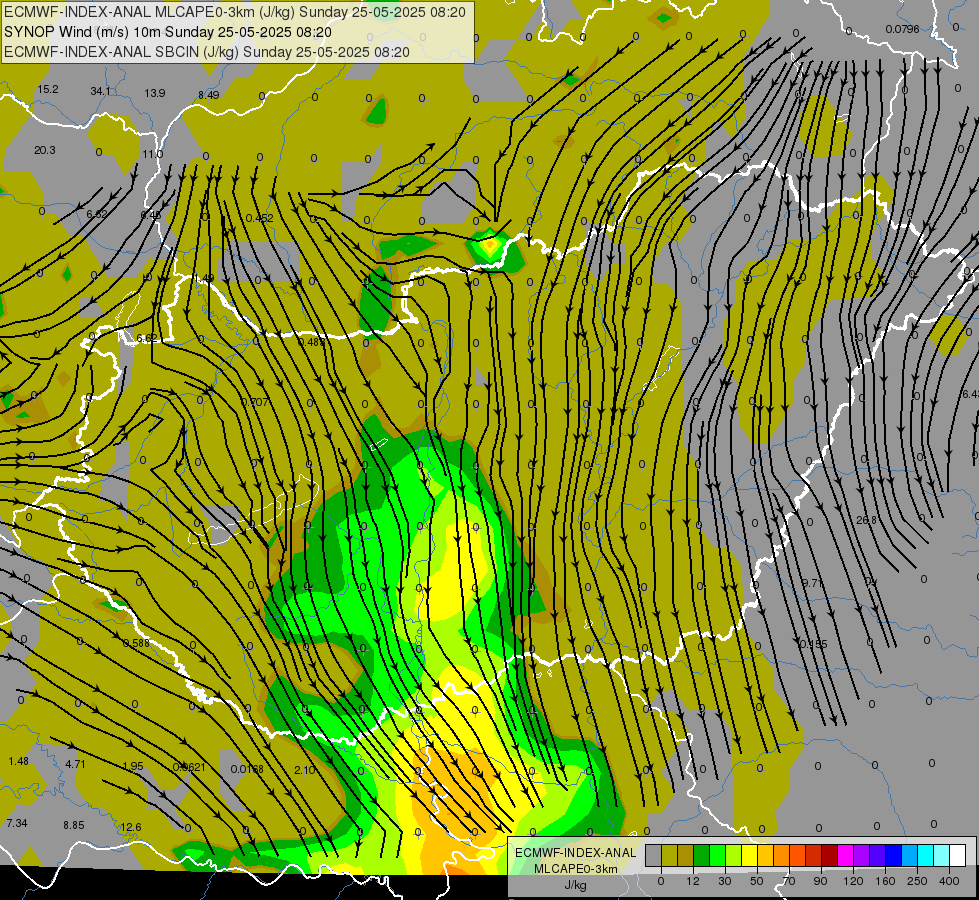Click the 0.452 value on the map

[259, 218]
